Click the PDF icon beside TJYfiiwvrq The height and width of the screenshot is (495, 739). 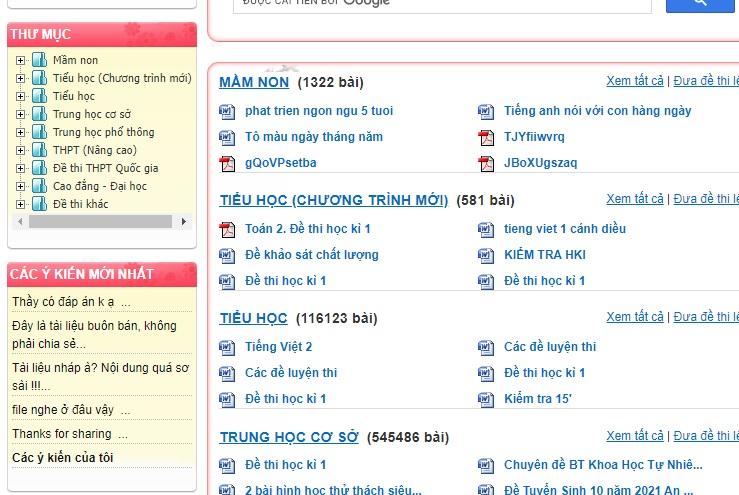486,138
